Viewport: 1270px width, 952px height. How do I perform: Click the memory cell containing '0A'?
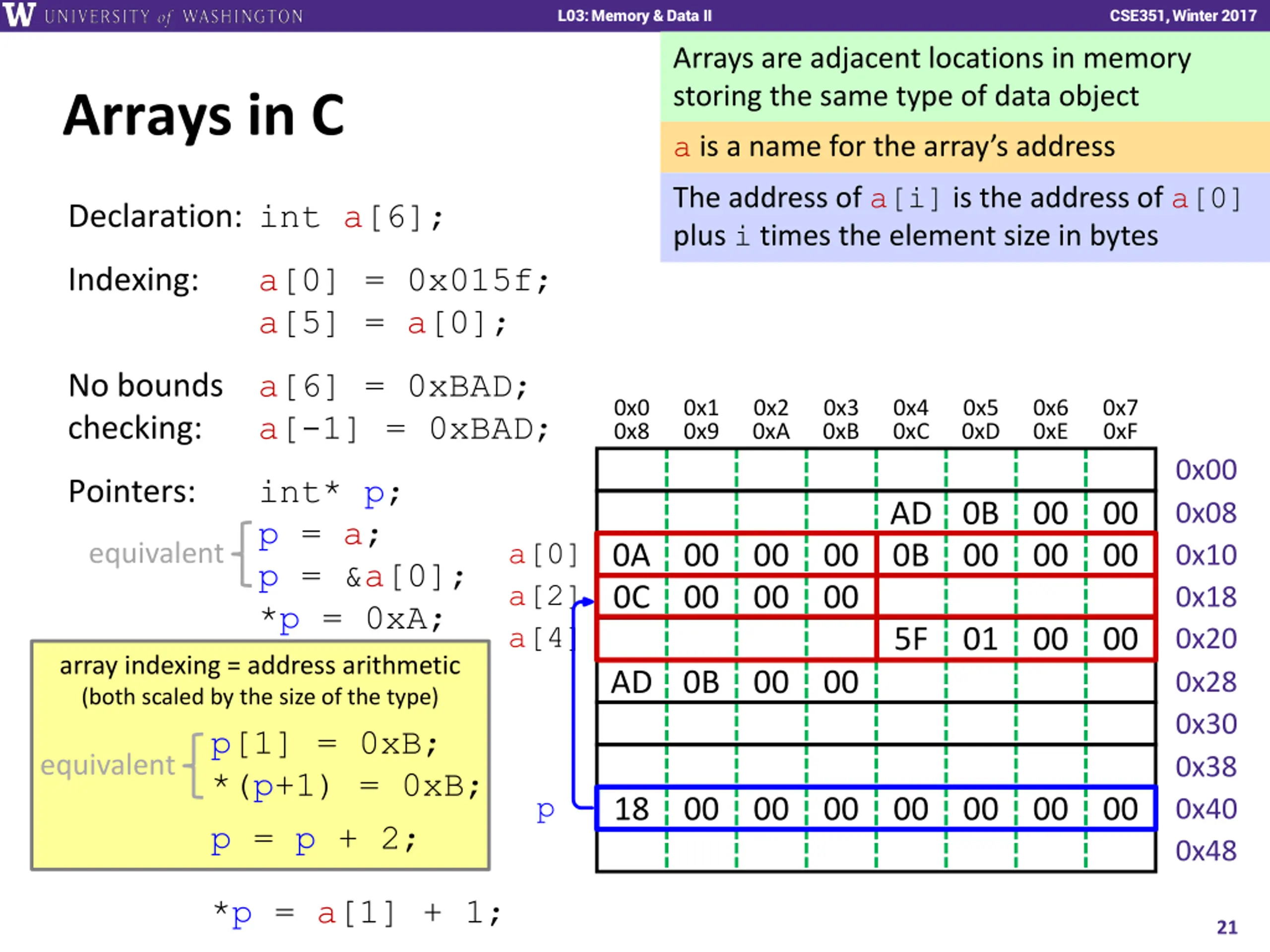coord(632,555)
